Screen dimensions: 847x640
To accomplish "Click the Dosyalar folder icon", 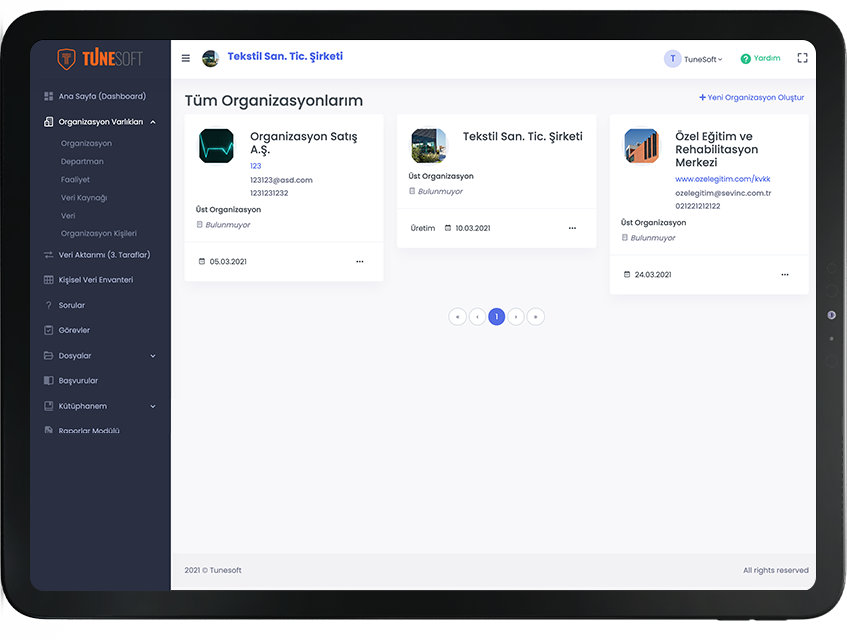I will (x=49, y=355).
